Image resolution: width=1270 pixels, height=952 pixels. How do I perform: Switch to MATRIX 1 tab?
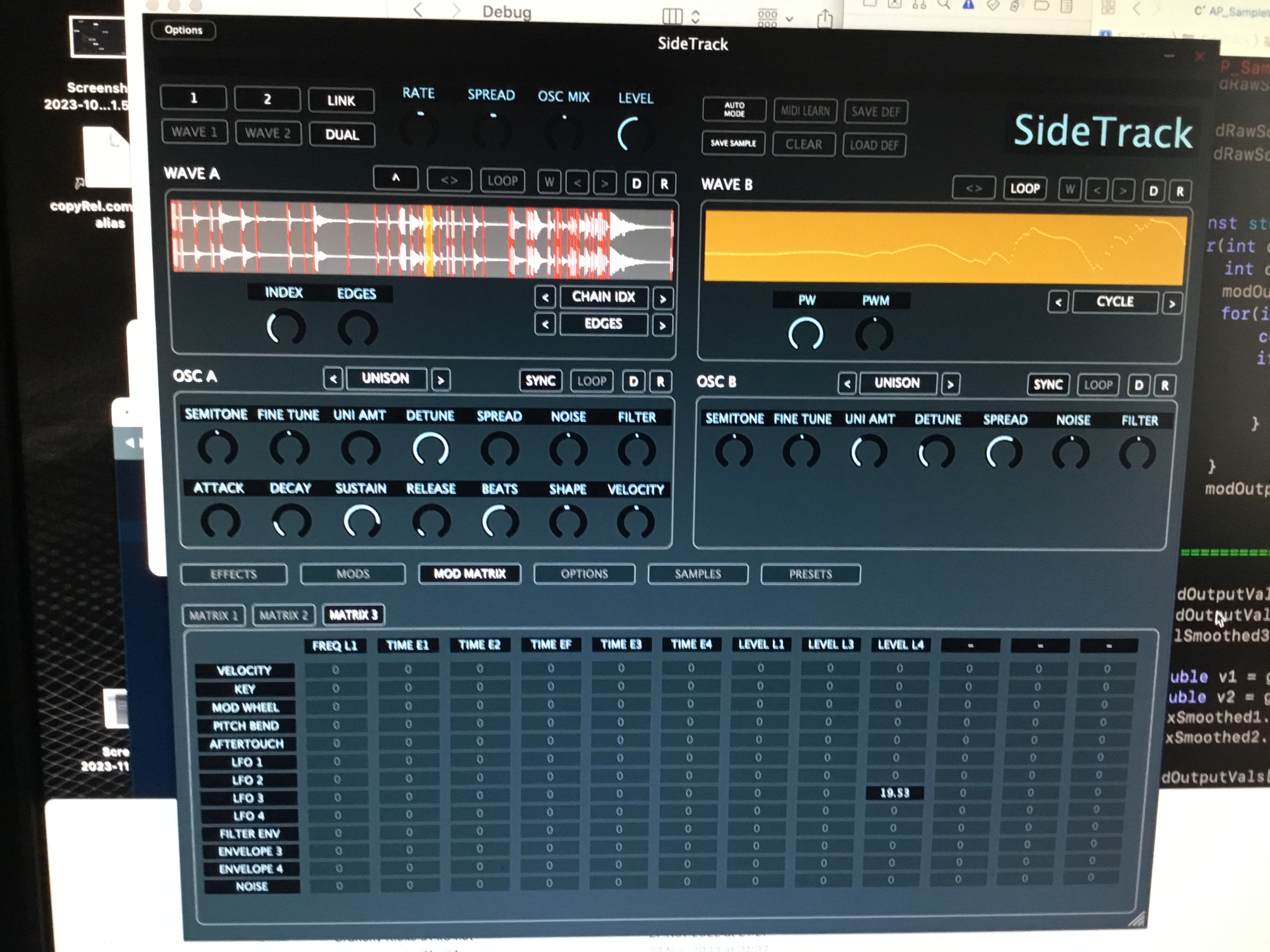[213, 616]
